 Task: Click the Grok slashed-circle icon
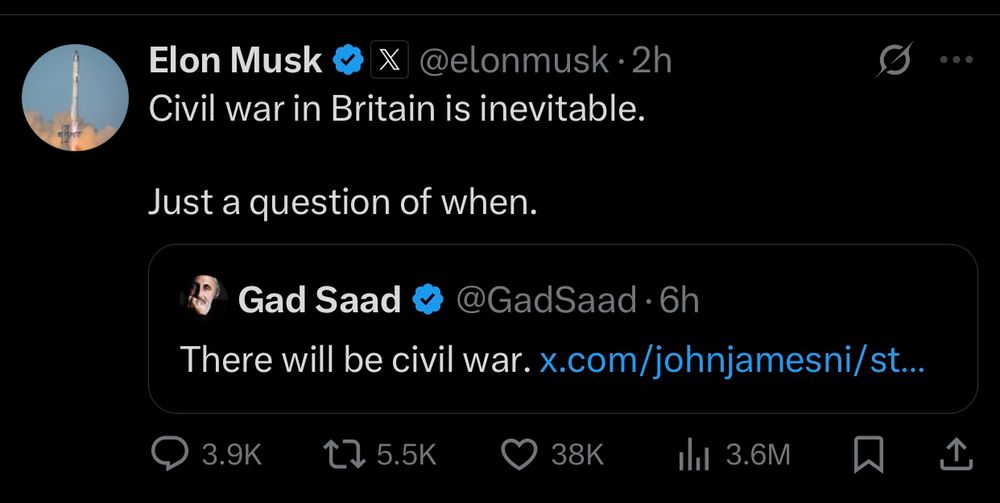click(x=893, y=62)
